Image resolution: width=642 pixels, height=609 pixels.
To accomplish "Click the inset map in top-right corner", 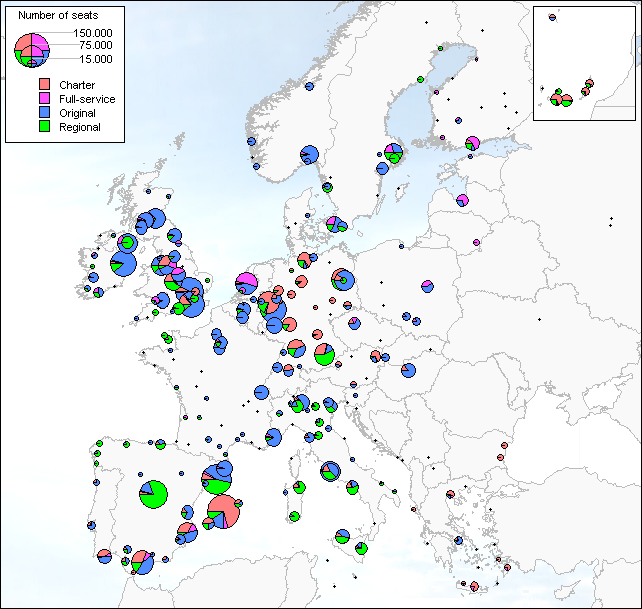I will click(x=586, y=62).
